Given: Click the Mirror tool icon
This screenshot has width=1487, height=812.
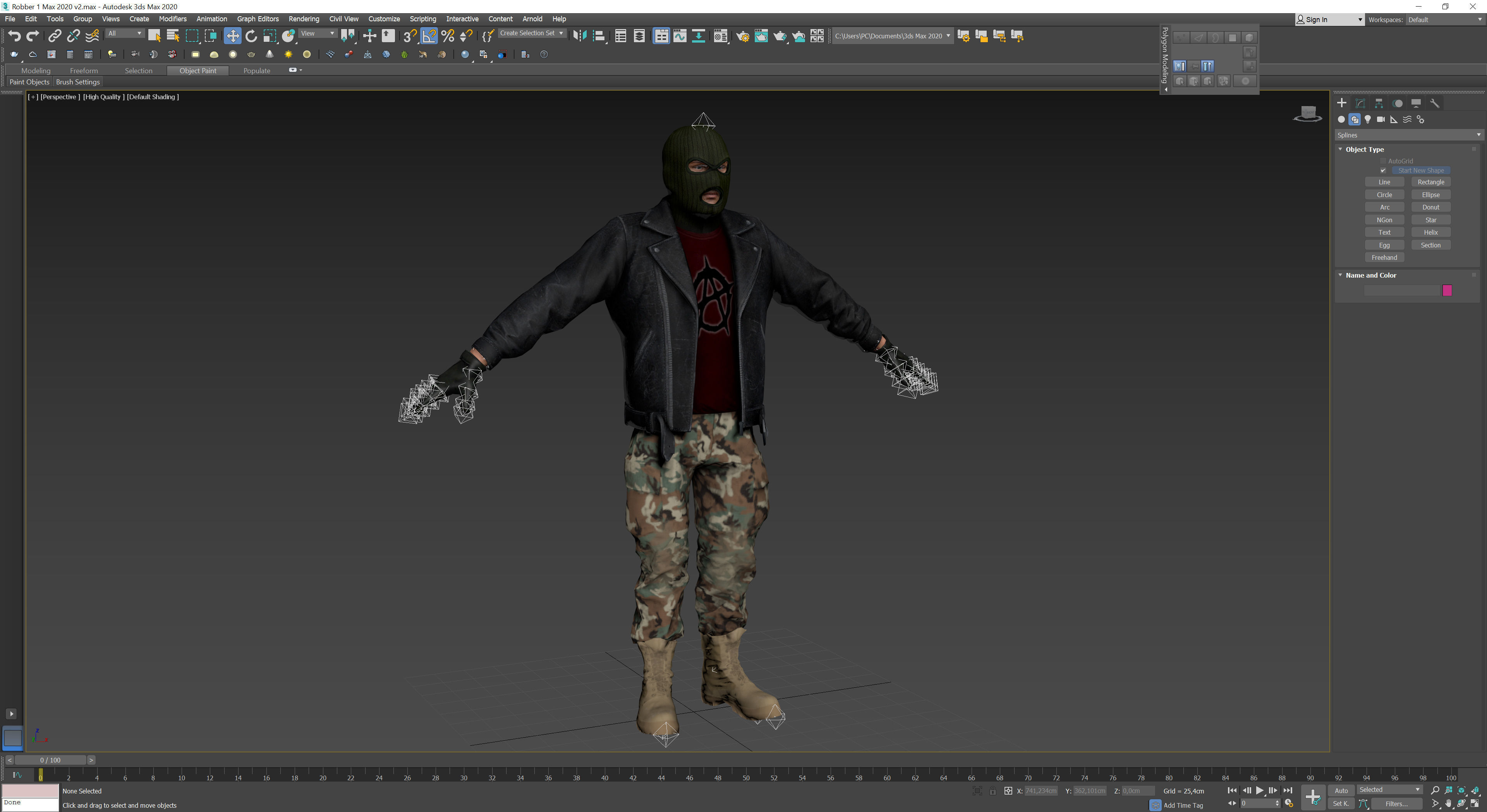Looking at the screenshot, I should [x=580, y=36].
